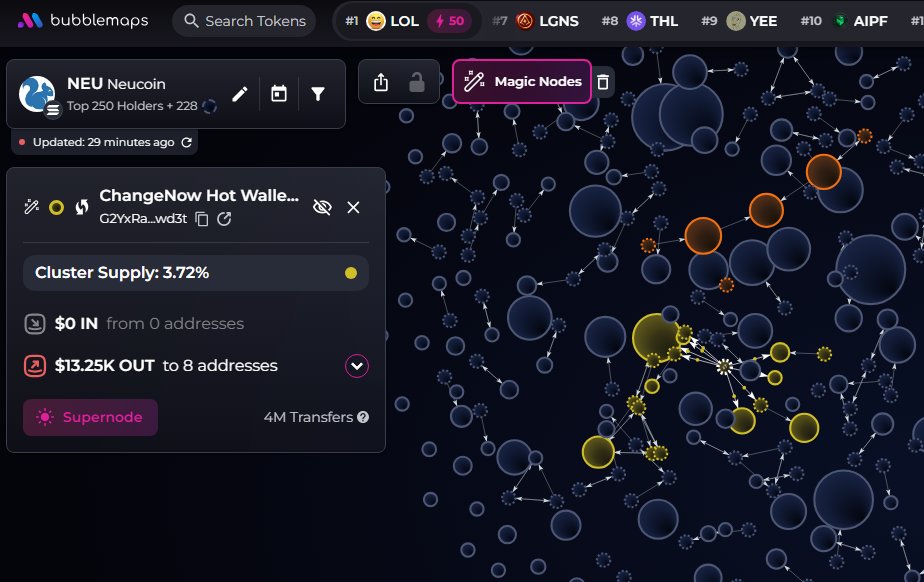Click the share export icon
The height and width of the screenshot is (582, 924).
click(x=381, y=82)
